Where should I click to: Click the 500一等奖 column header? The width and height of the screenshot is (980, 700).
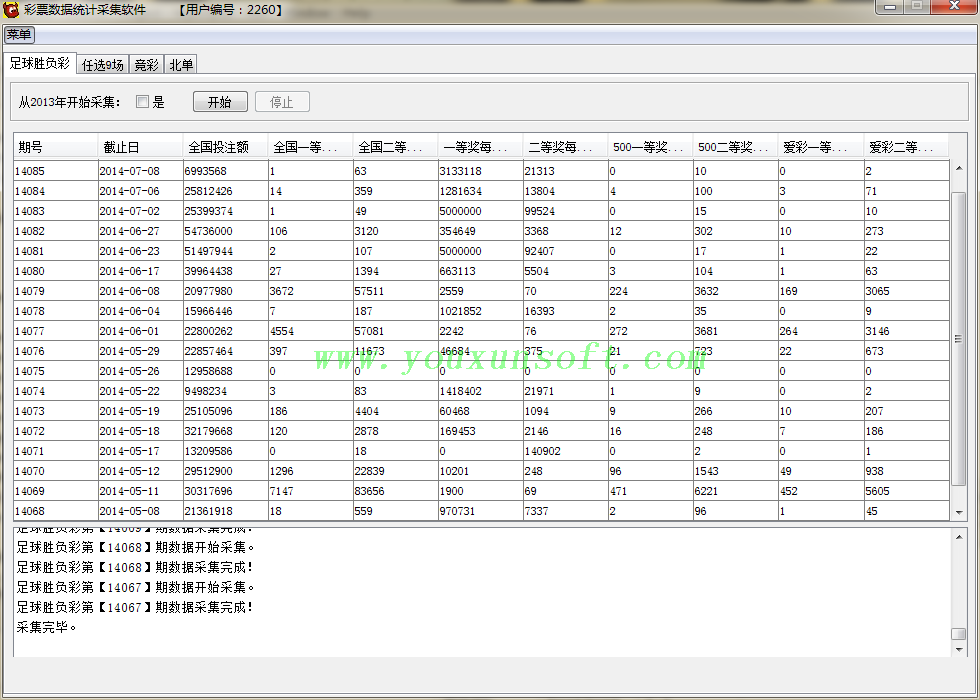pos(651,147)
